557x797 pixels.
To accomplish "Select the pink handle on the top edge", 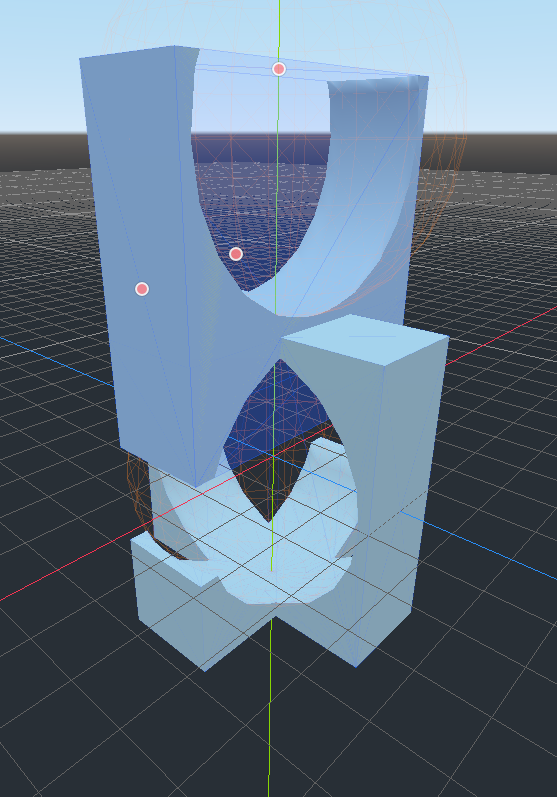I will (278, 69).
